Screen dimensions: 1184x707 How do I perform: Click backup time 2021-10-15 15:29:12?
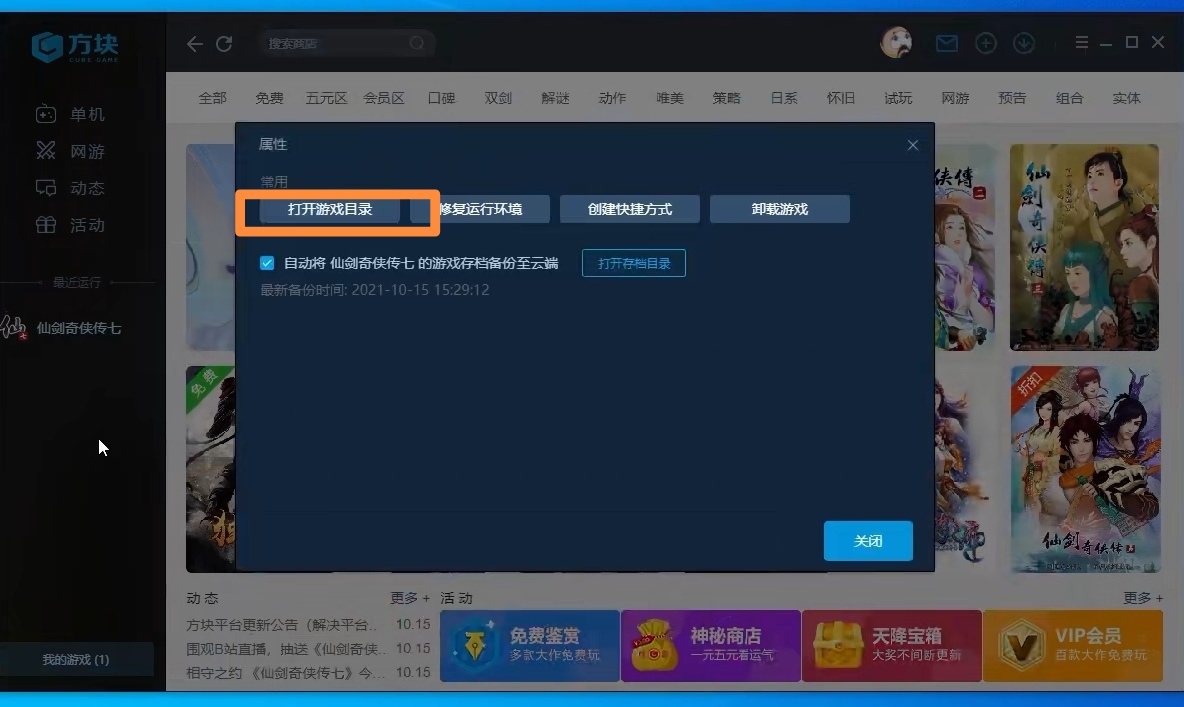[x=420, y=290]
